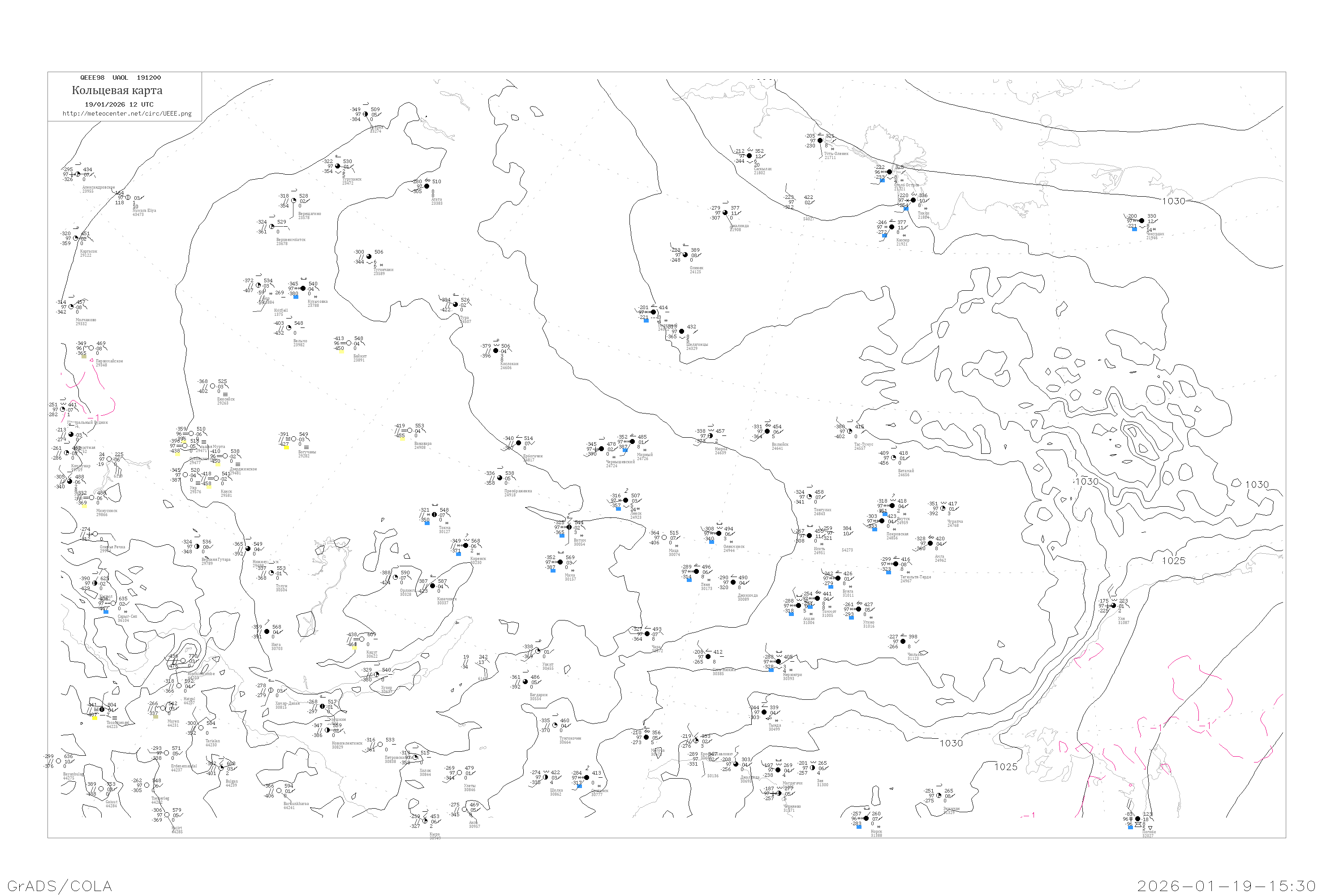Image resolution: width=1344 pixels, height=896 pixels.
Task: Click the Амга station circle symbol
Action: (930, 543)
